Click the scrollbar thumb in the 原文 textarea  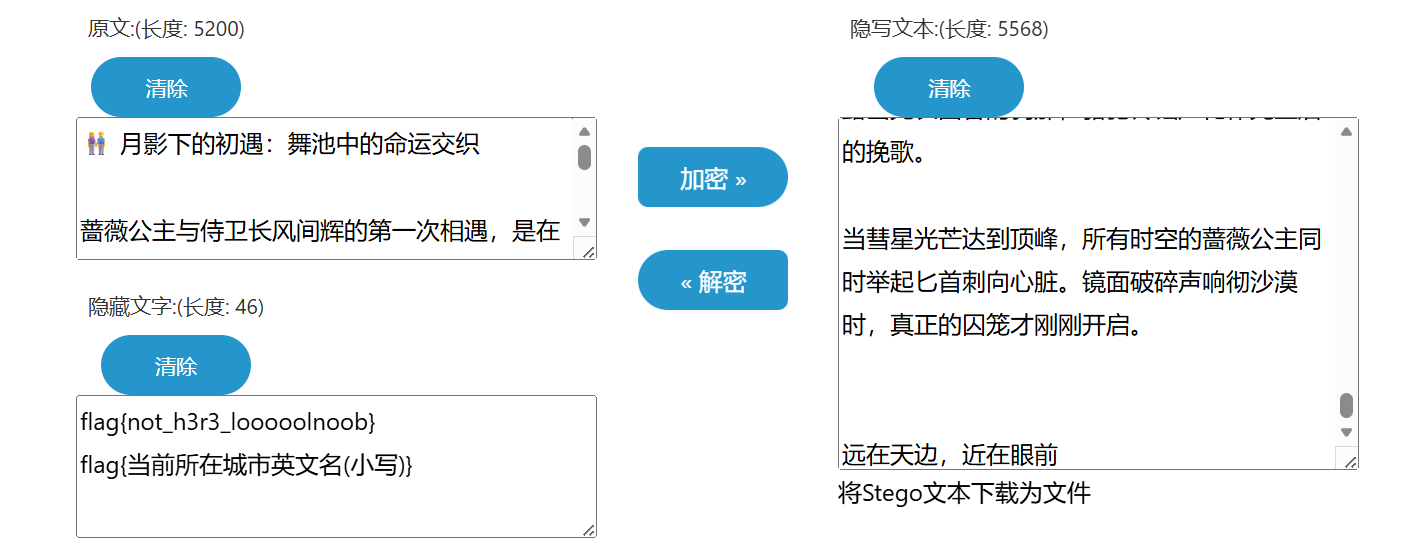coord(585,157)
